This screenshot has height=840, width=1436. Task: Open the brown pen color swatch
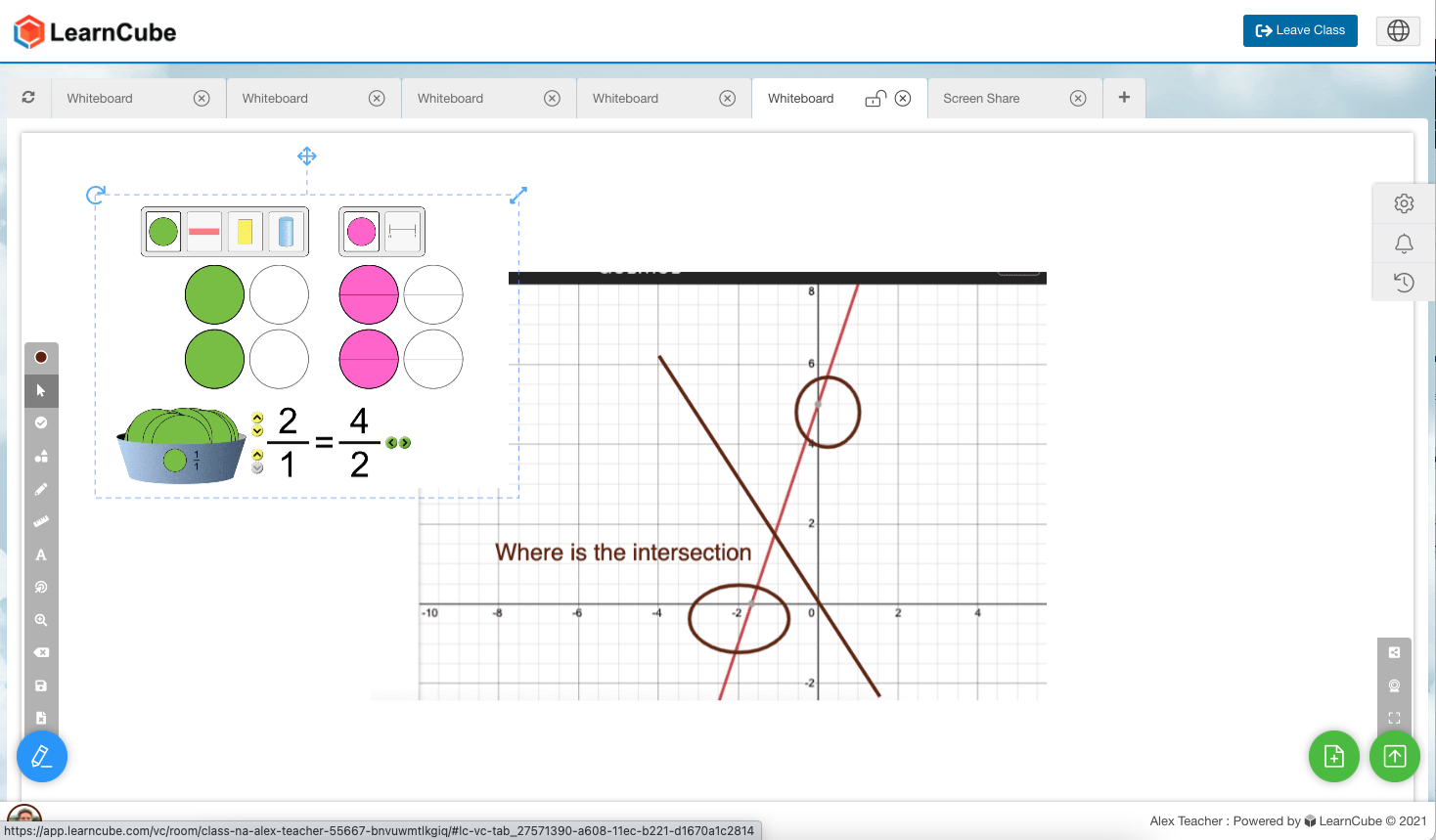pos(41,357)
